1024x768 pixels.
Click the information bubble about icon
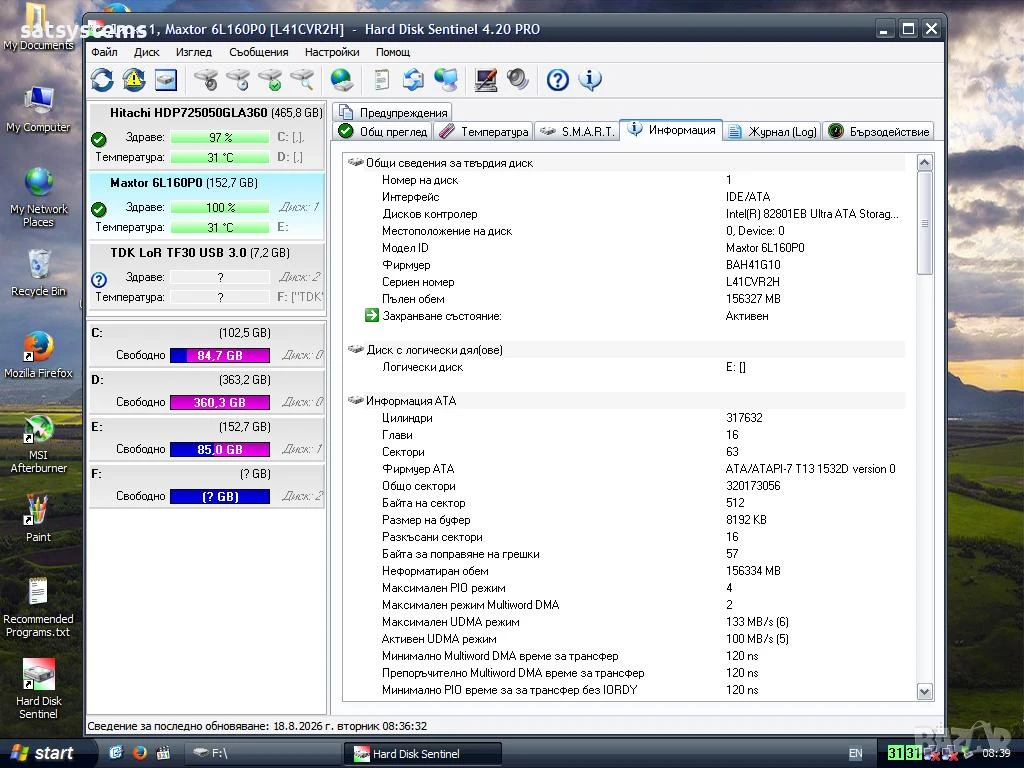click(590, 80)
